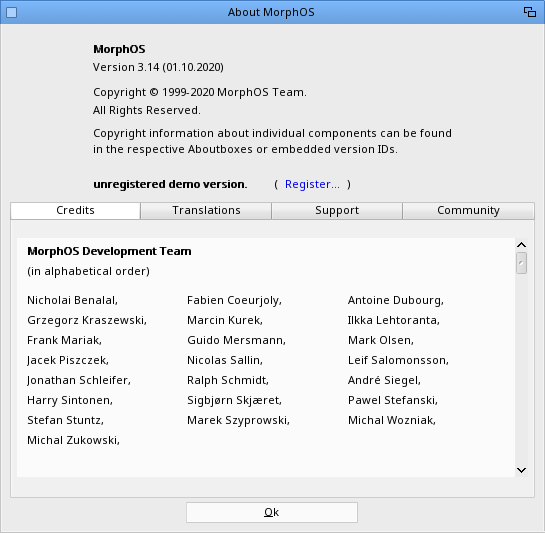
Task: Click the (in alphabetical order) note
Action: (x=88, y=271)
